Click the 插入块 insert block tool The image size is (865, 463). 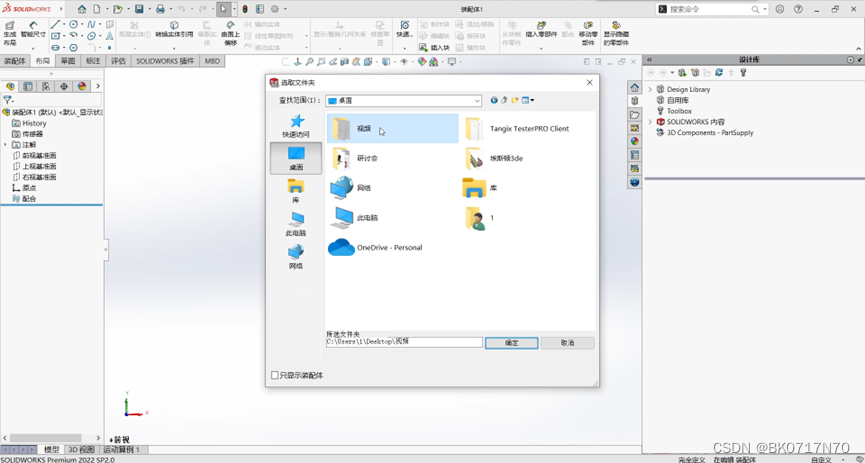click(x=434, y=48)
